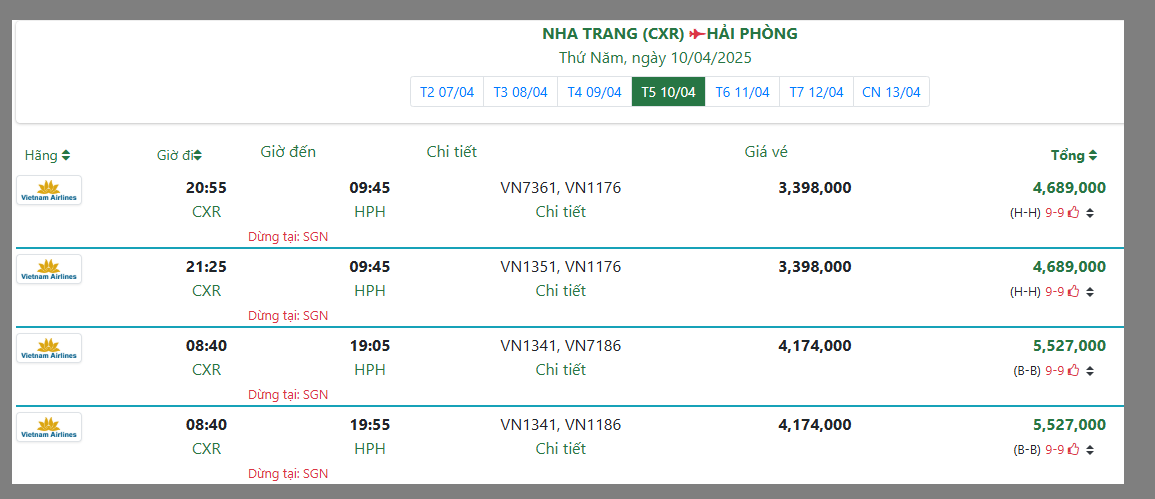1155x499 pixels.
Task: Open Chi tiết link for VN7361, VN1176
Action: click(x=560, y=211)
